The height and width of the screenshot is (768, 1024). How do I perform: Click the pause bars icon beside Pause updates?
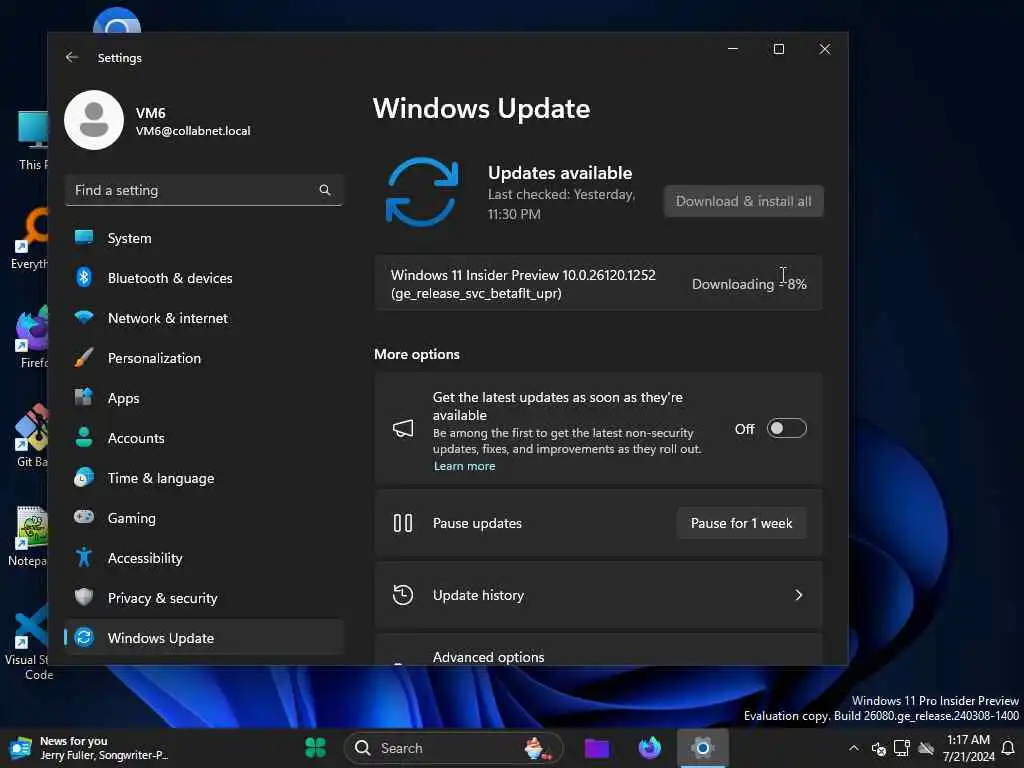(403, 523)
